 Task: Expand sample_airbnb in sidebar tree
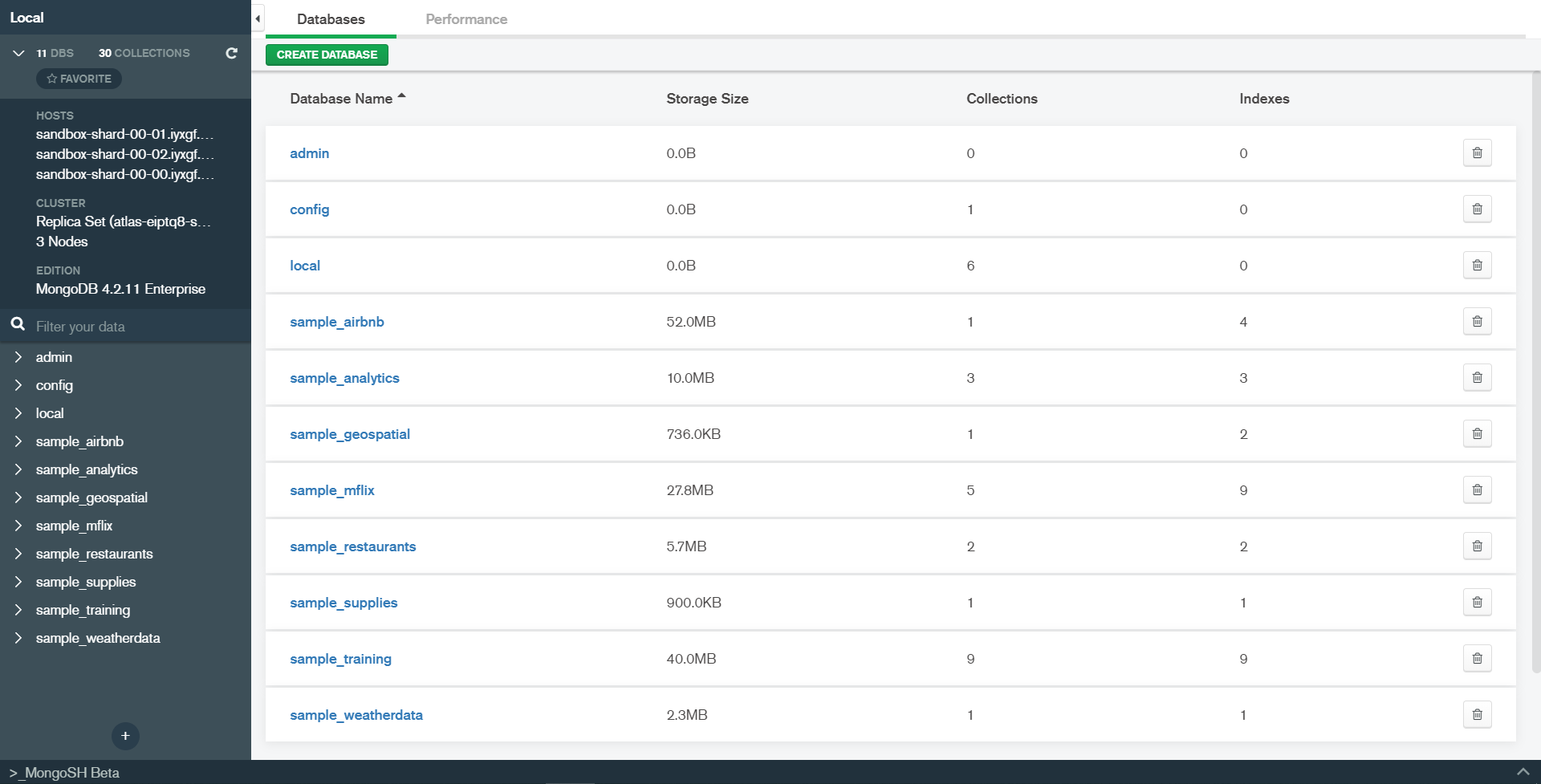pyautogui.click(x=18, y=441)
